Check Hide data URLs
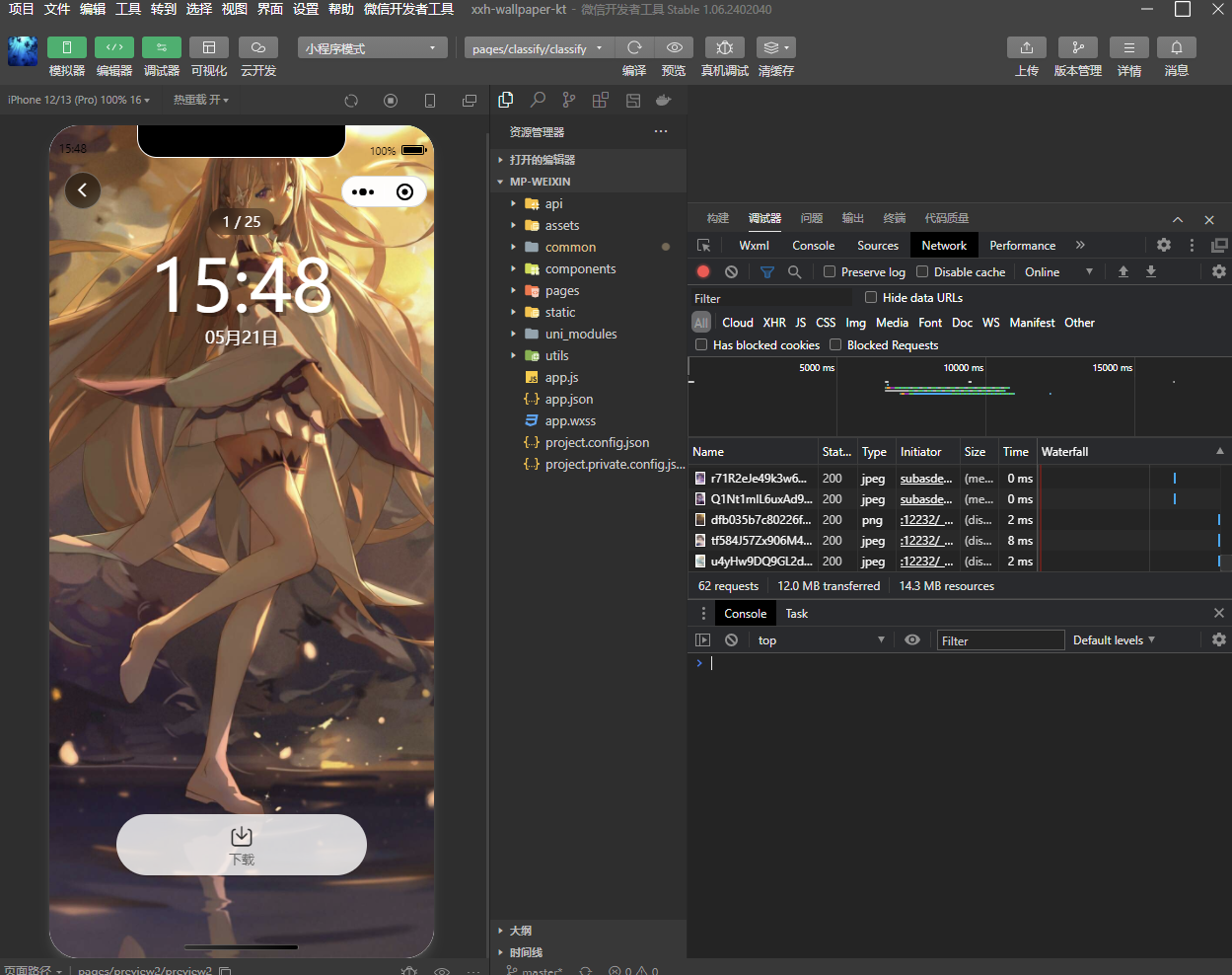Image resolution: width=1232 pixels, height=975 pixels. (x=871, y=297)
